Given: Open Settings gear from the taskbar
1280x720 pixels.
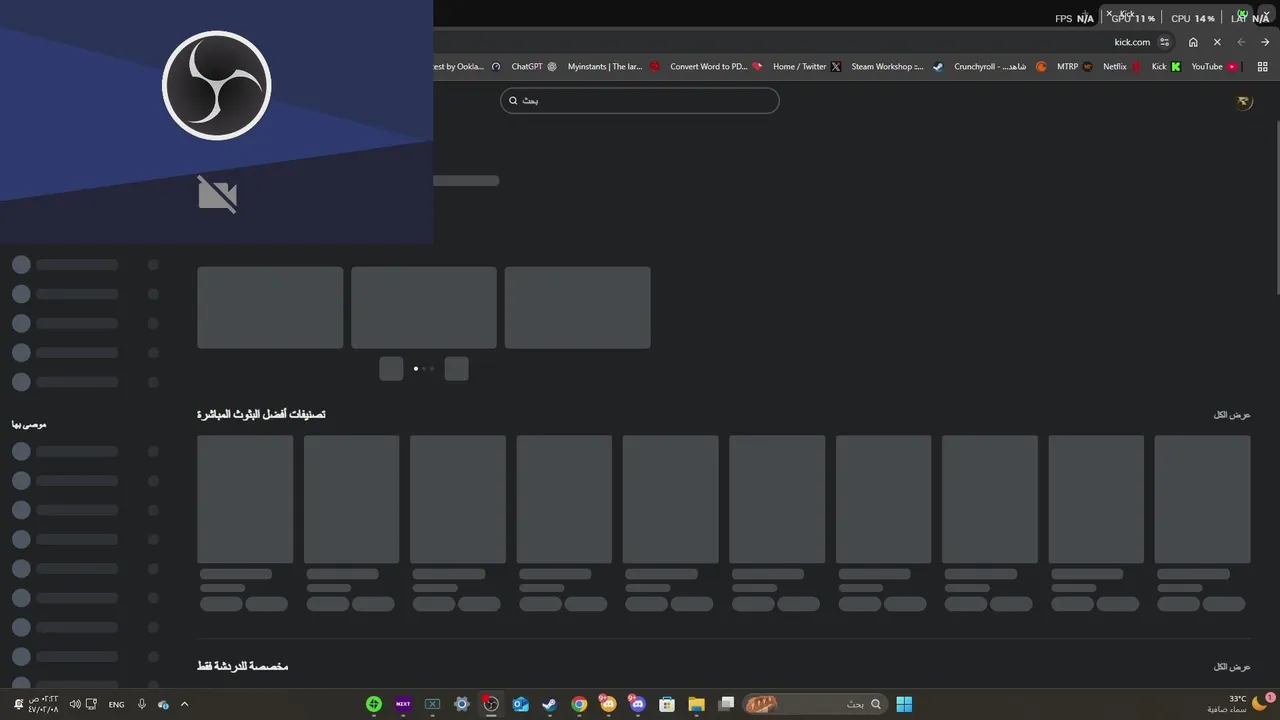Looking at the screenshot, I should tap(461, 704).
